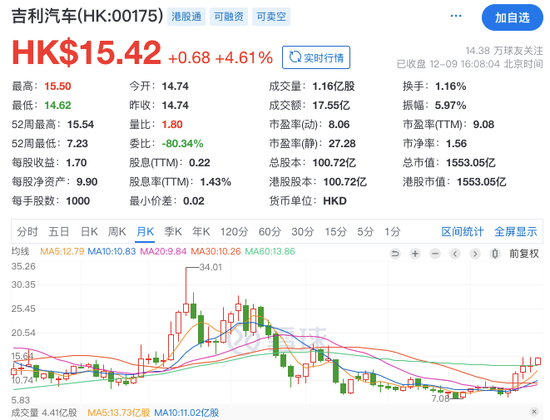
Task: Select the 月K chart tab
Action: [x=145, y=232]
